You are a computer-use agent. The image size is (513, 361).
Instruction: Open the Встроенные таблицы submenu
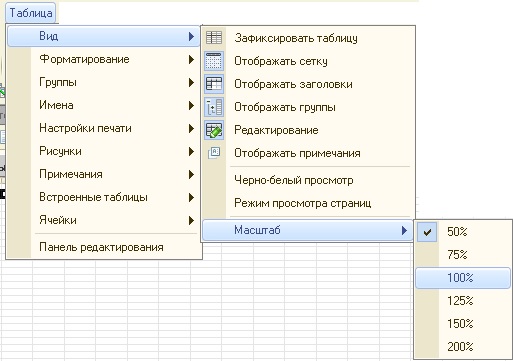click(x=103, y=197)
